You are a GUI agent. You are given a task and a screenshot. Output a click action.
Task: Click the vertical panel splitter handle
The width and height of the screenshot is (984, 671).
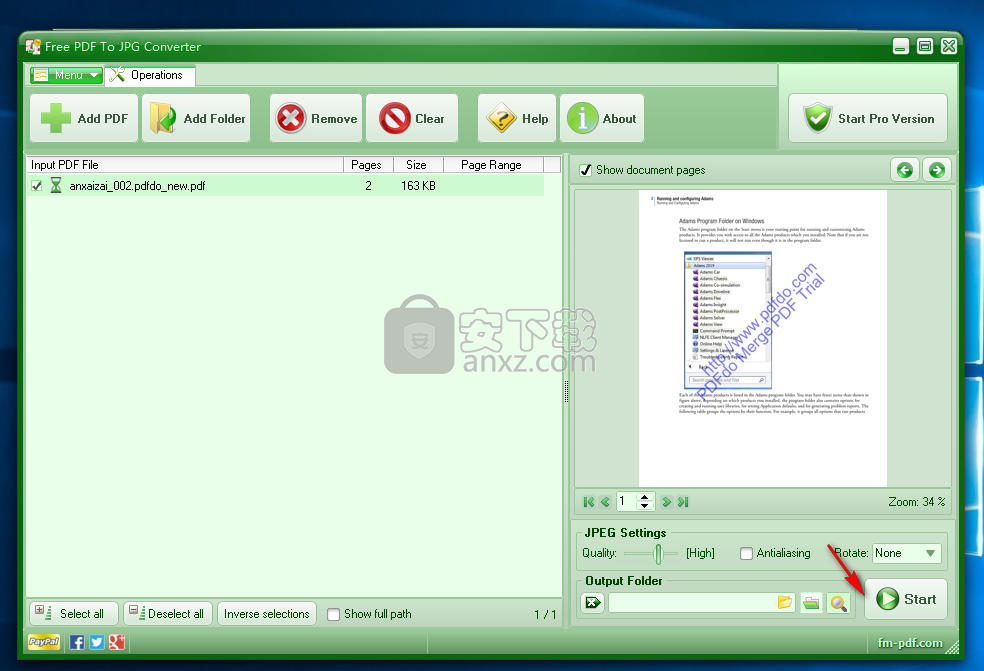(566, 391)
